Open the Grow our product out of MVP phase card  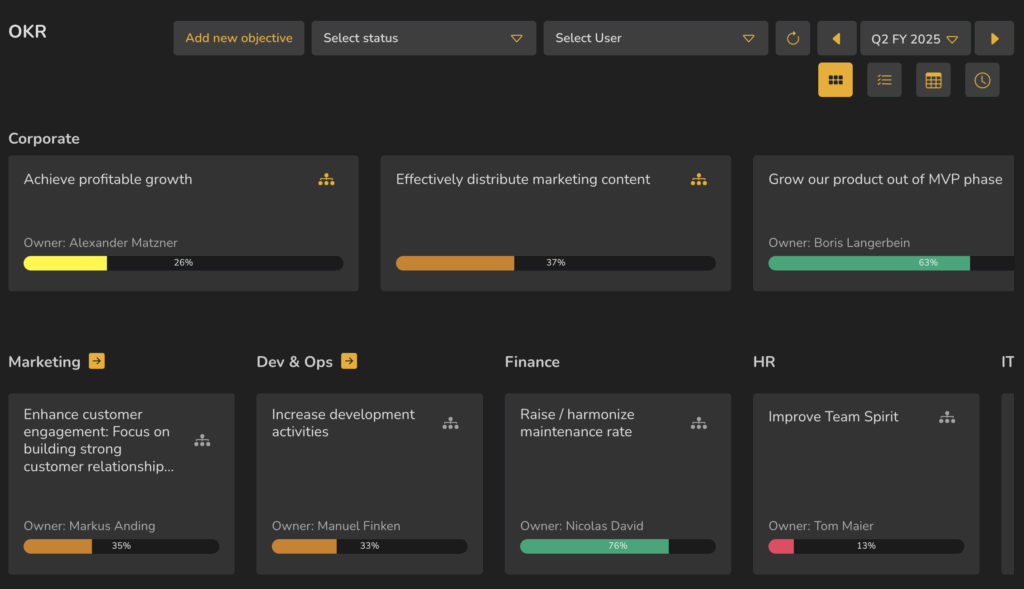pyautogui.click(x=885, y=210)
